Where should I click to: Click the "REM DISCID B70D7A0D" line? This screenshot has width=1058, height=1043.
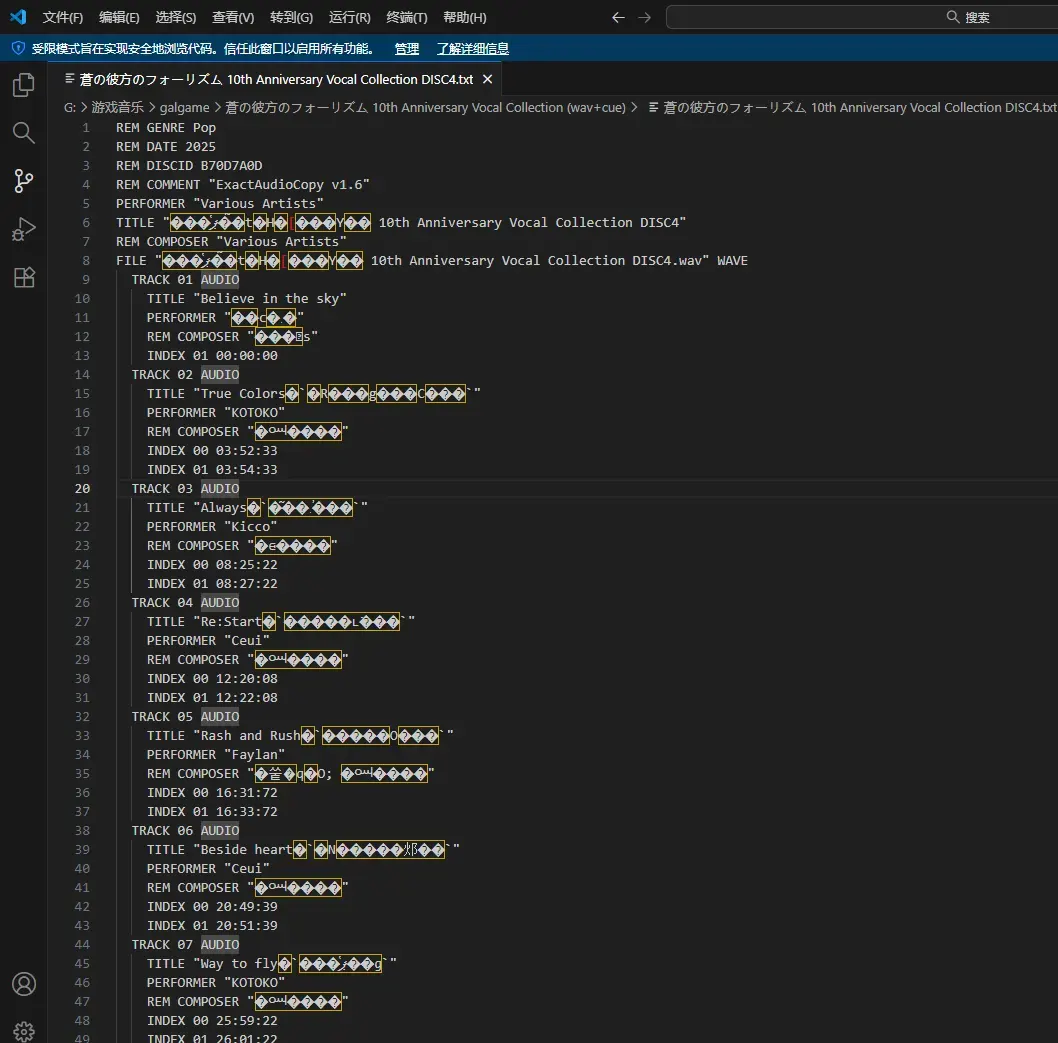pyautogui.click(x=189, y=165)
